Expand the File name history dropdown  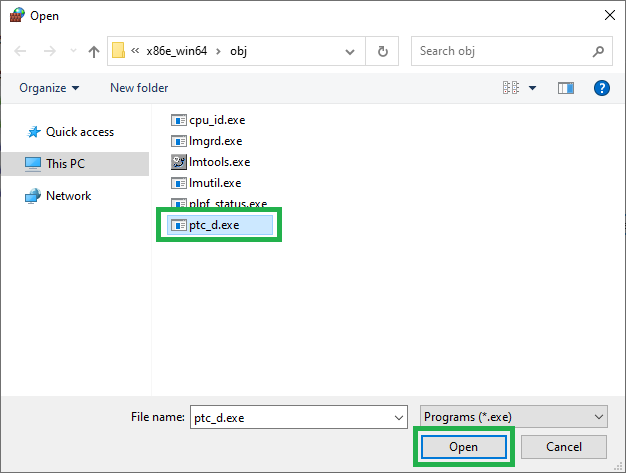(399, 417)
